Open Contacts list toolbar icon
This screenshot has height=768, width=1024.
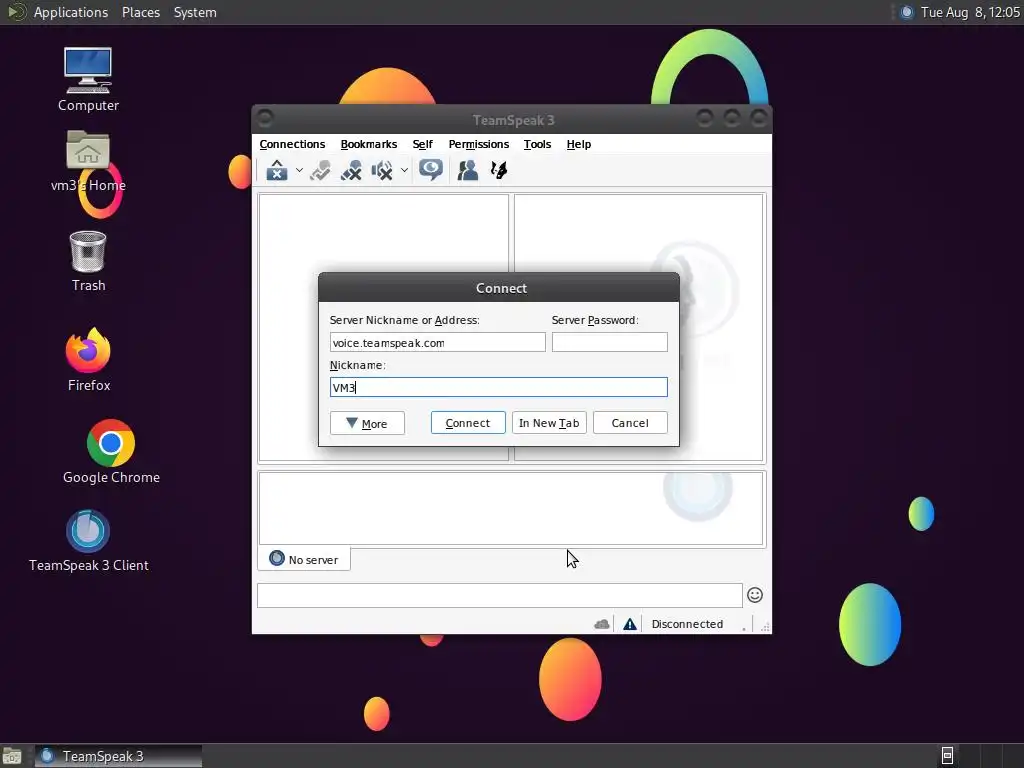point(468,170)
